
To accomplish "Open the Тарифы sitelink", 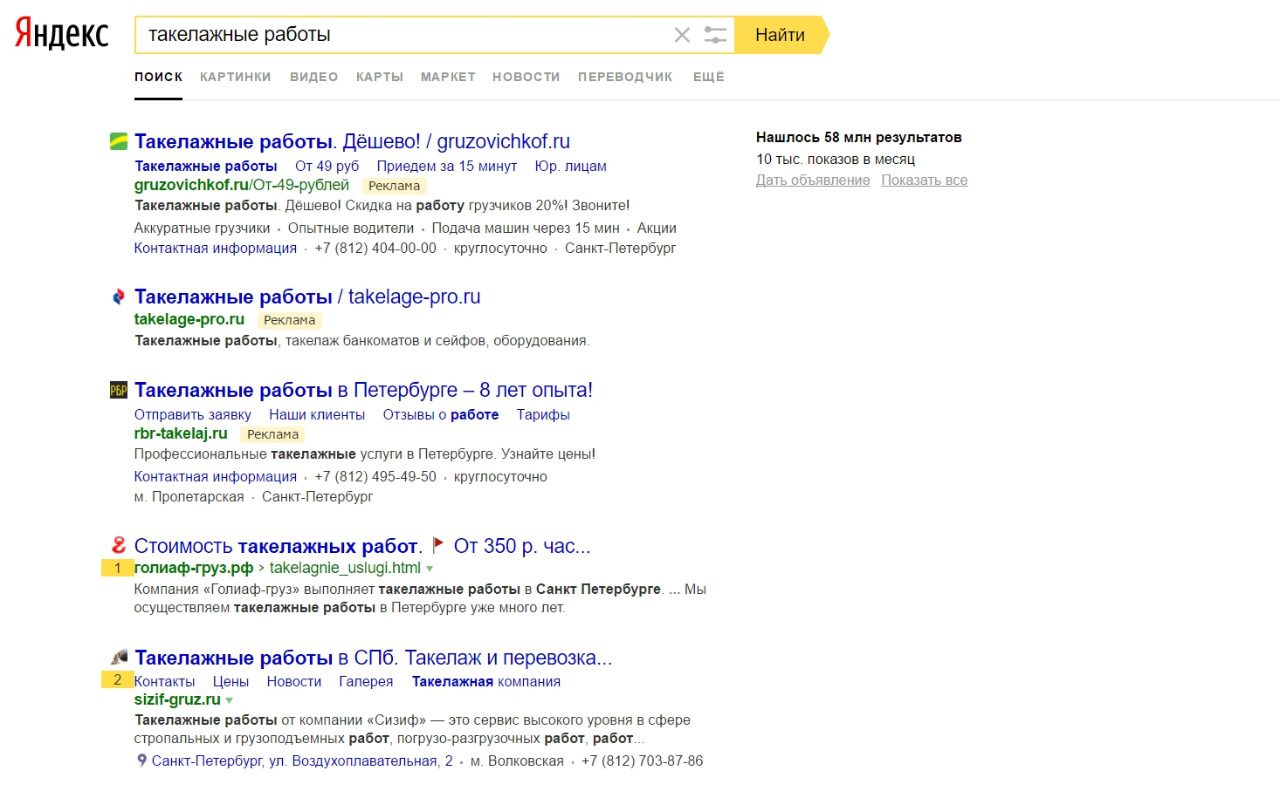I will tap(543, 415).
